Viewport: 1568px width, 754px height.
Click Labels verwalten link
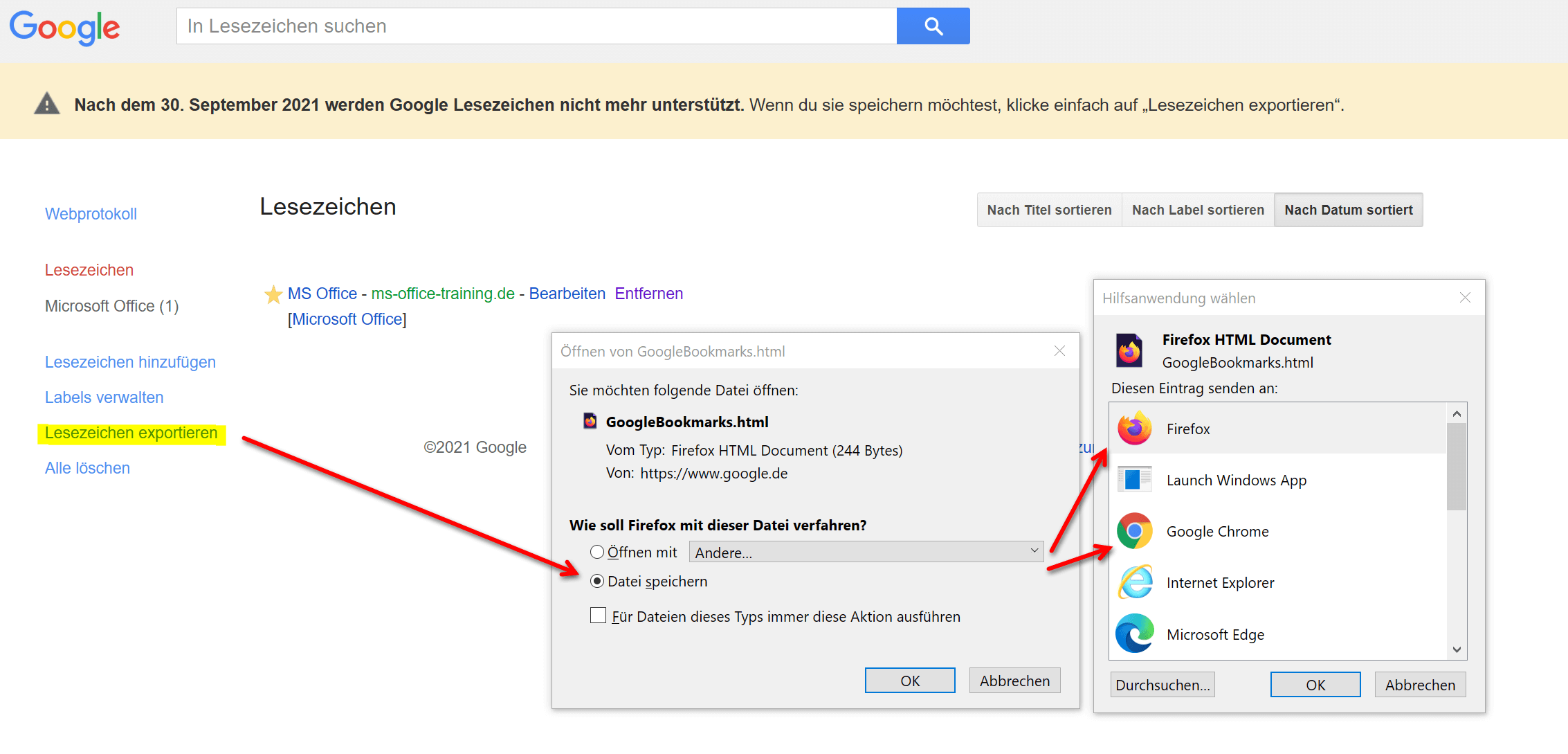coord(104,397)
